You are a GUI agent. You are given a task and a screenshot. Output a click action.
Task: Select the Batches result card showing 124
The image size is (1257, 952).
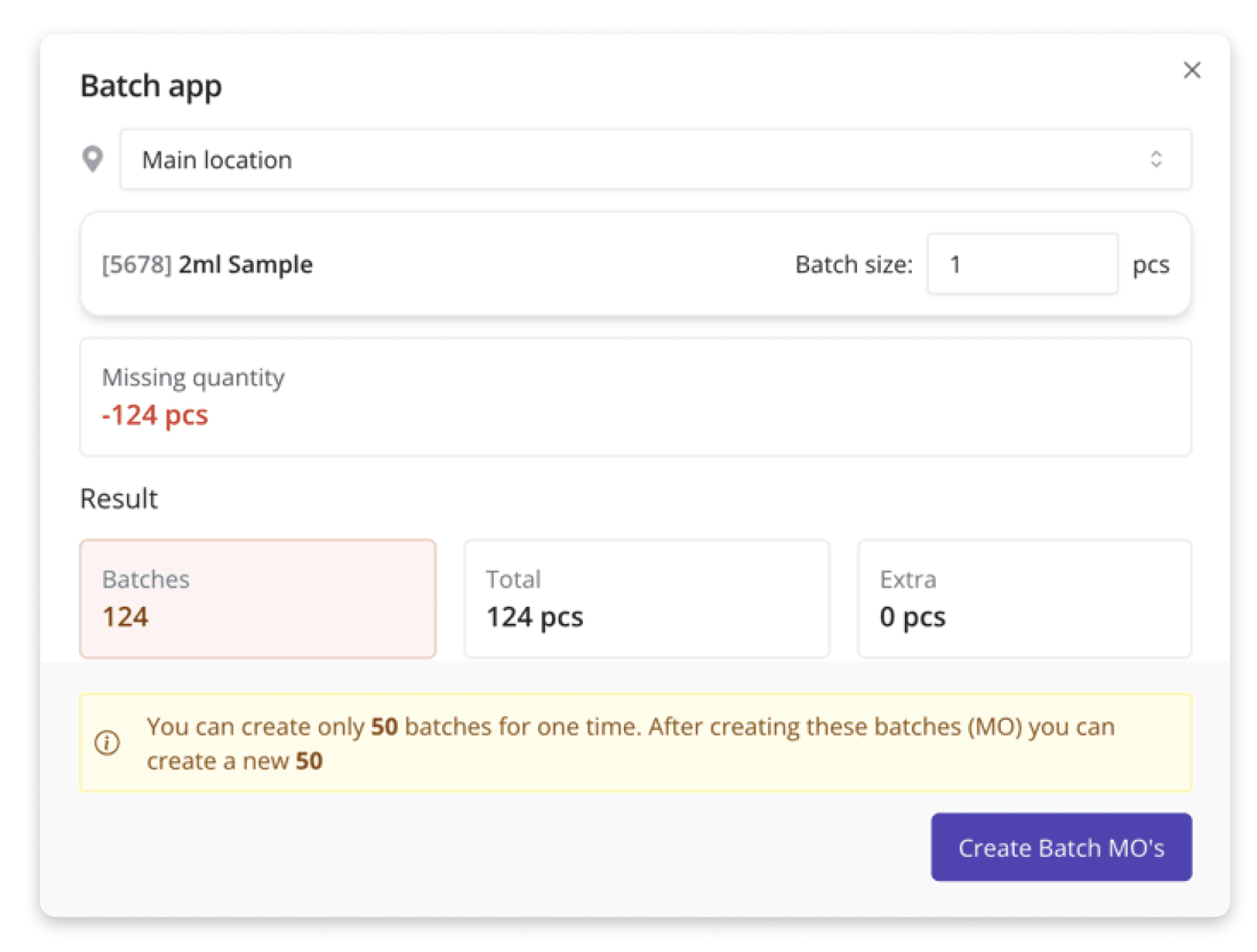tap(257, 598)
